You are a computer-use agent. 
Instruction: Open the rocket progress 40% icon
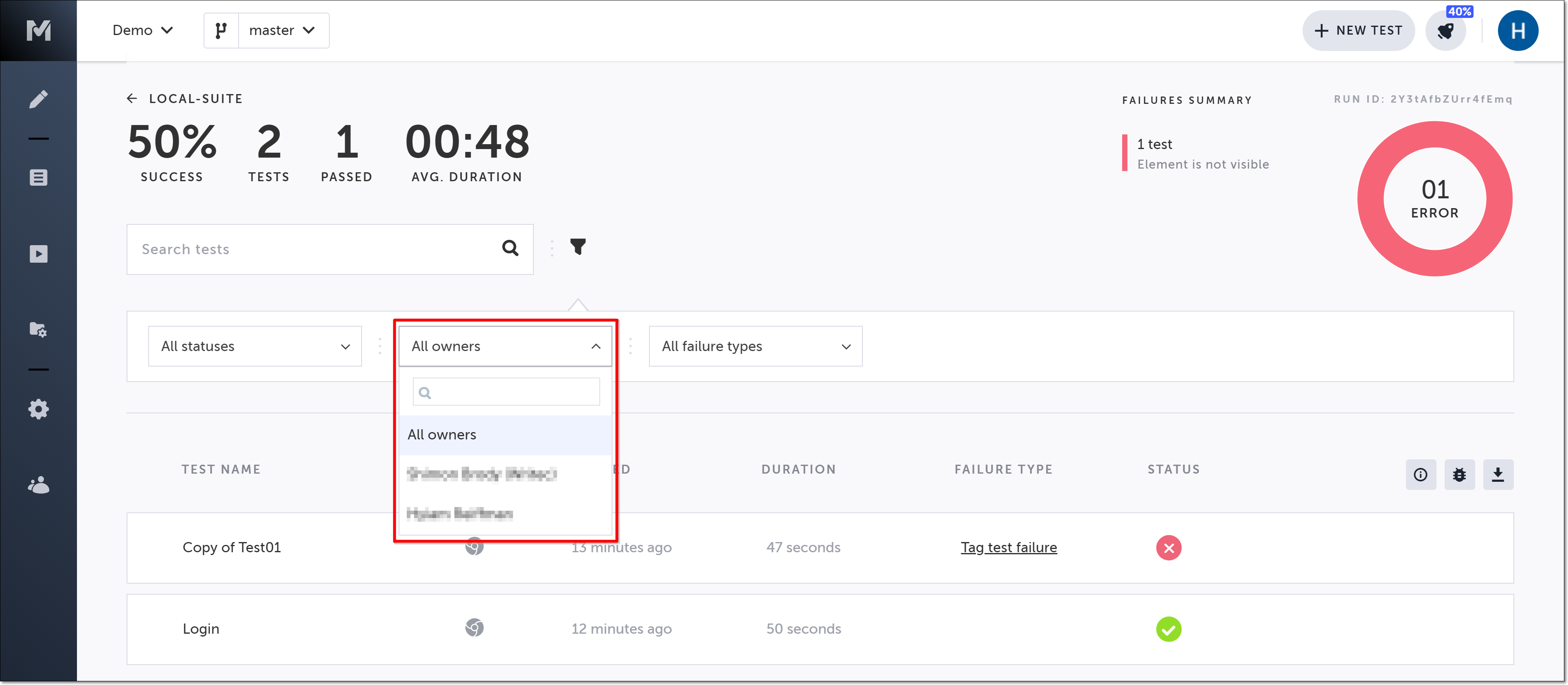(1446, 31)
